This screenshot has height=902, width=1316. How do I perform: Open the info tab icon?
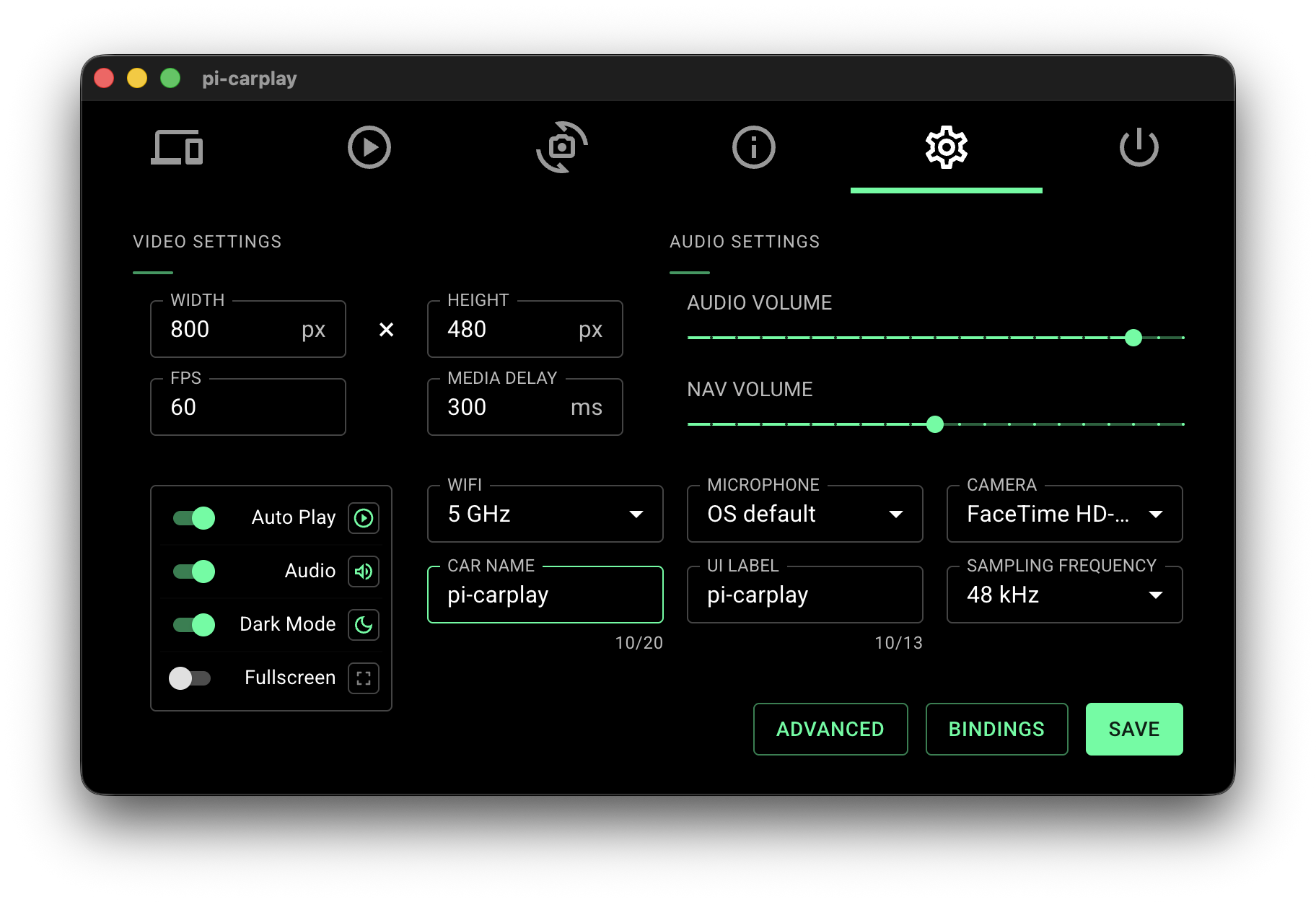pos(753,148)
